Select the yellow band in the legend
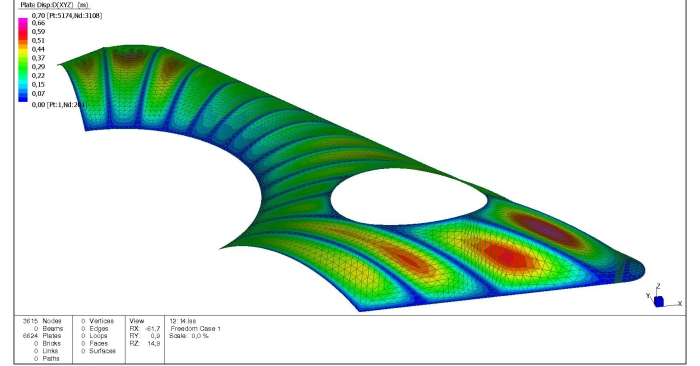700x366 pixels. point(23,52)
